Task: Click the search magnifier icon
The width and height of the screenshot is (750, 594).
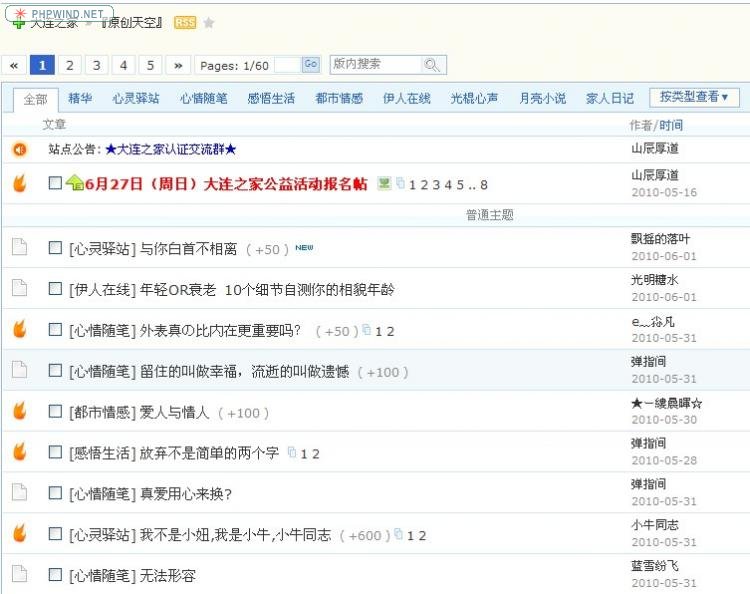Action: (432, 65)
